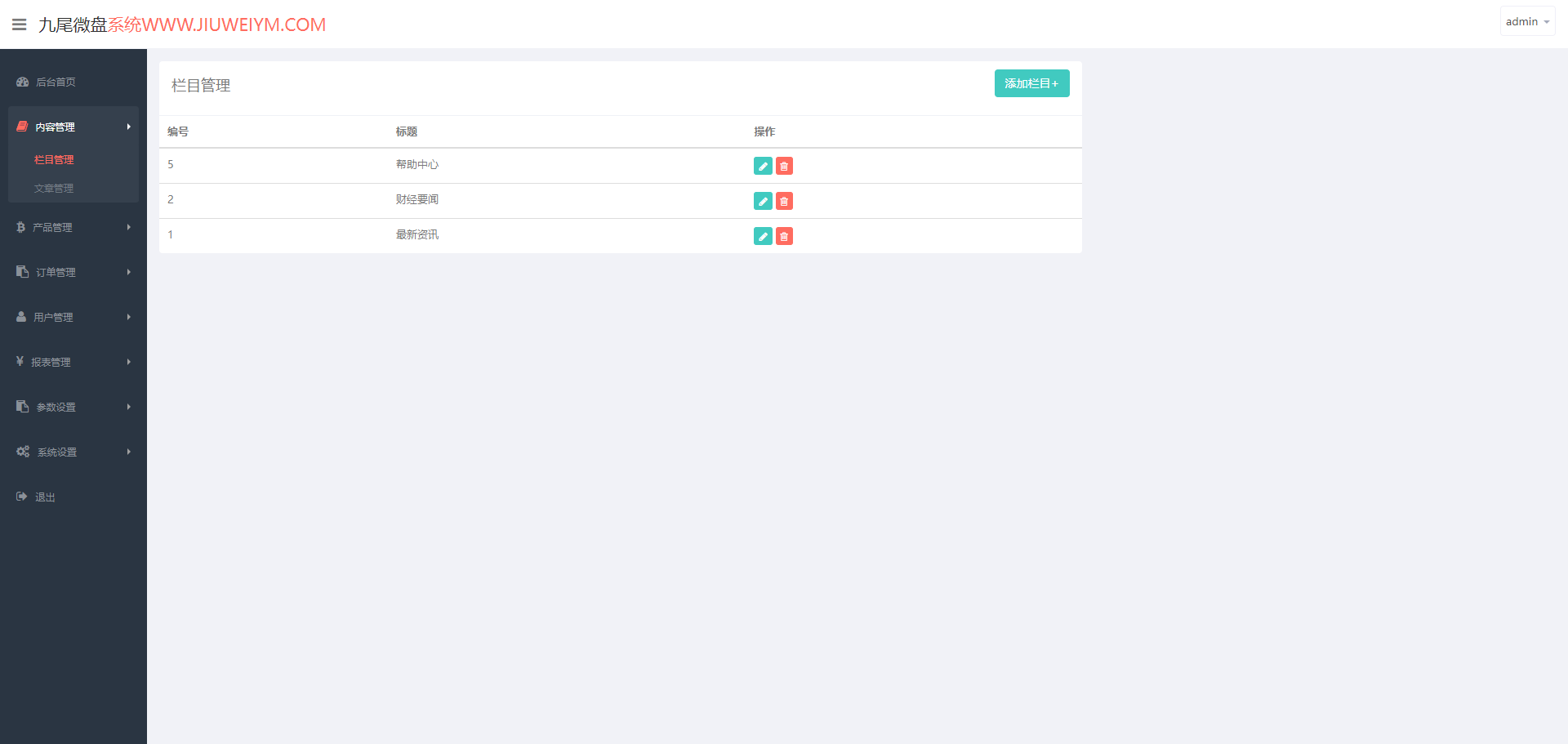Expand the 订单管理 sidebar section
This screenshot has height=744, width=1568.
tap(73, 272)
